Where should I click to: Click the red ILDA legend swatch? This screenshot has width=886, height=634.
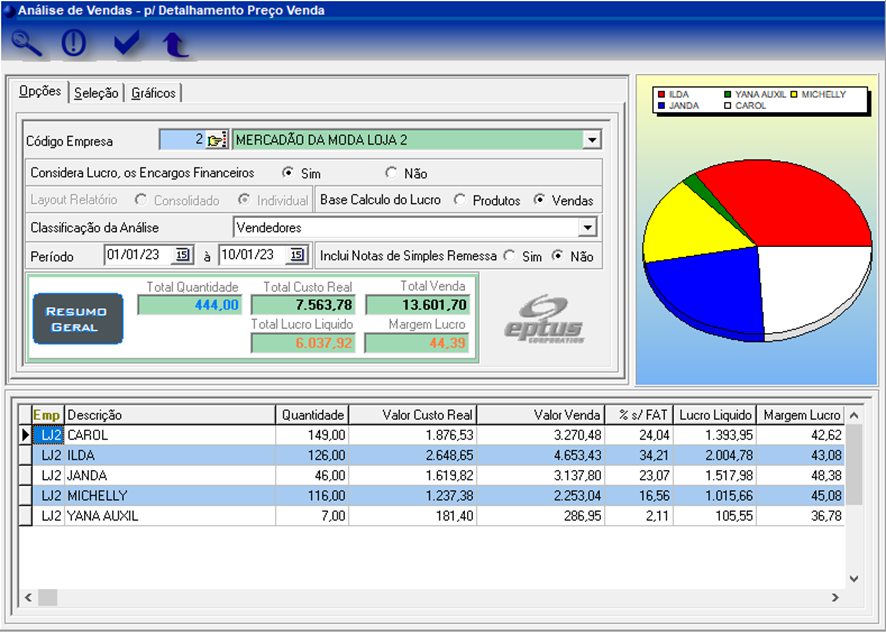(x=661, y=95)
